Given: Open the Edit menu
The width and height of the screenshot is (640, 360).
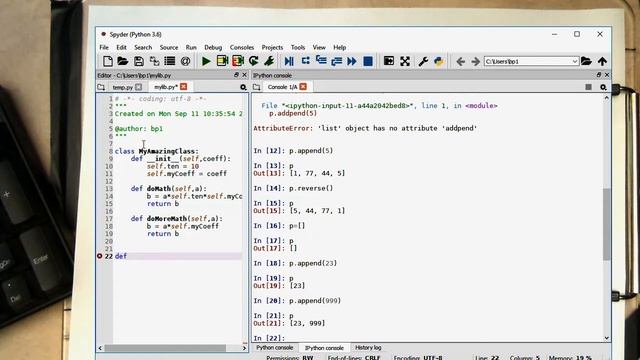Looking at the screenshot, I should click(121, 47).
